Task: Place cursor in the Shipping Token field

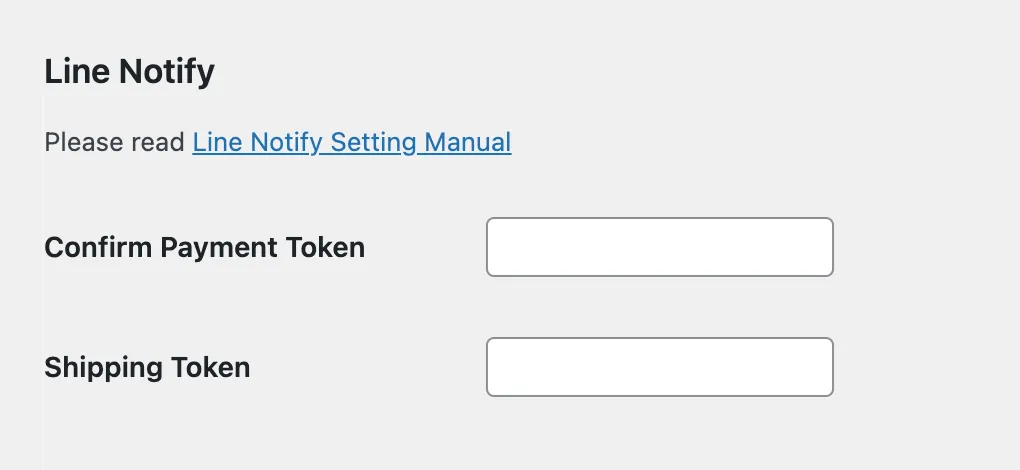Action: 659,367
